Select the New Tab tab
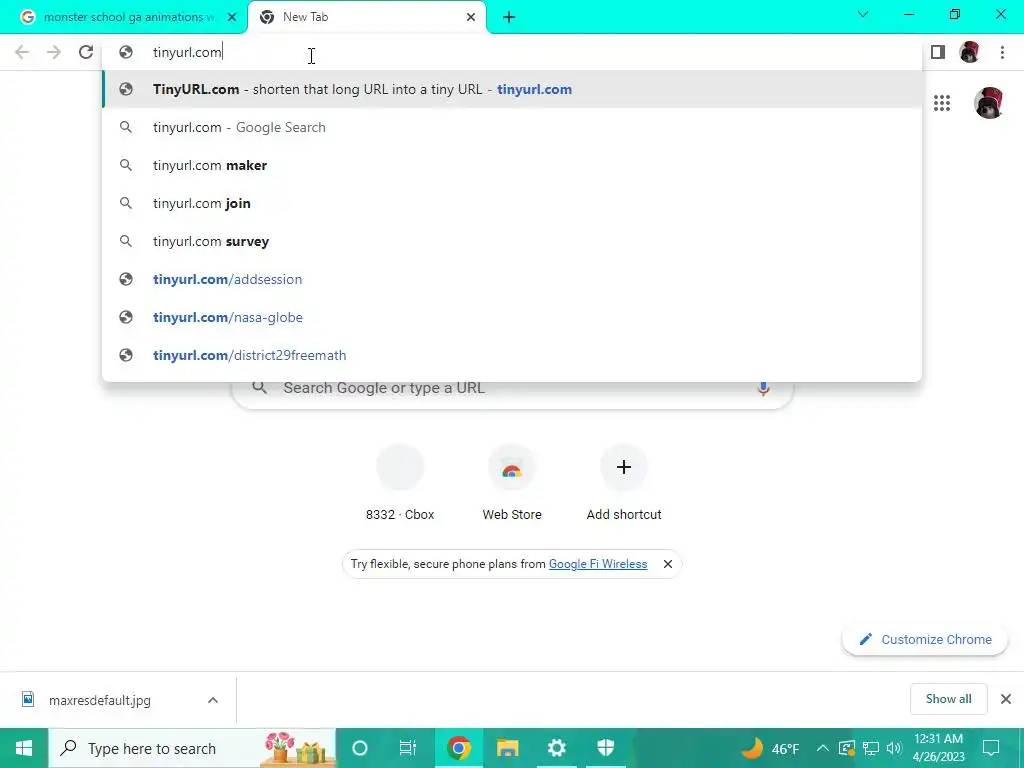The image size is (1024, 768). click(367, 17)
